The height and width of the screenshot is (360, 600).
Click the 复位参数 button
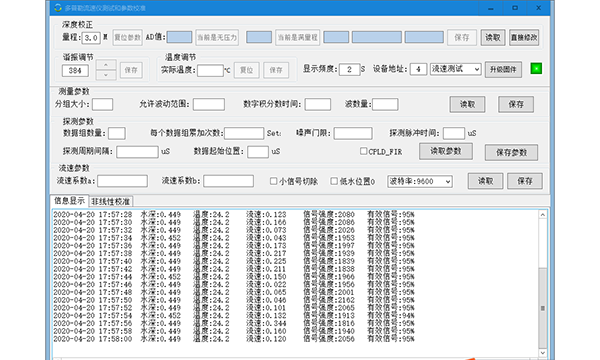tap(127, 37)
